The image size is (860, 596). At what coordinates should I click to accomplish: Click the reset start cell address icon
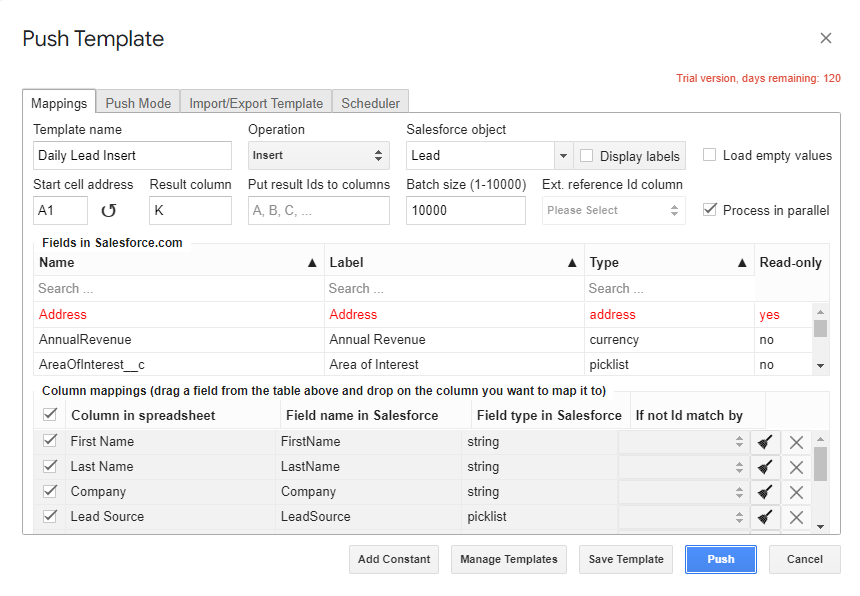109,211
